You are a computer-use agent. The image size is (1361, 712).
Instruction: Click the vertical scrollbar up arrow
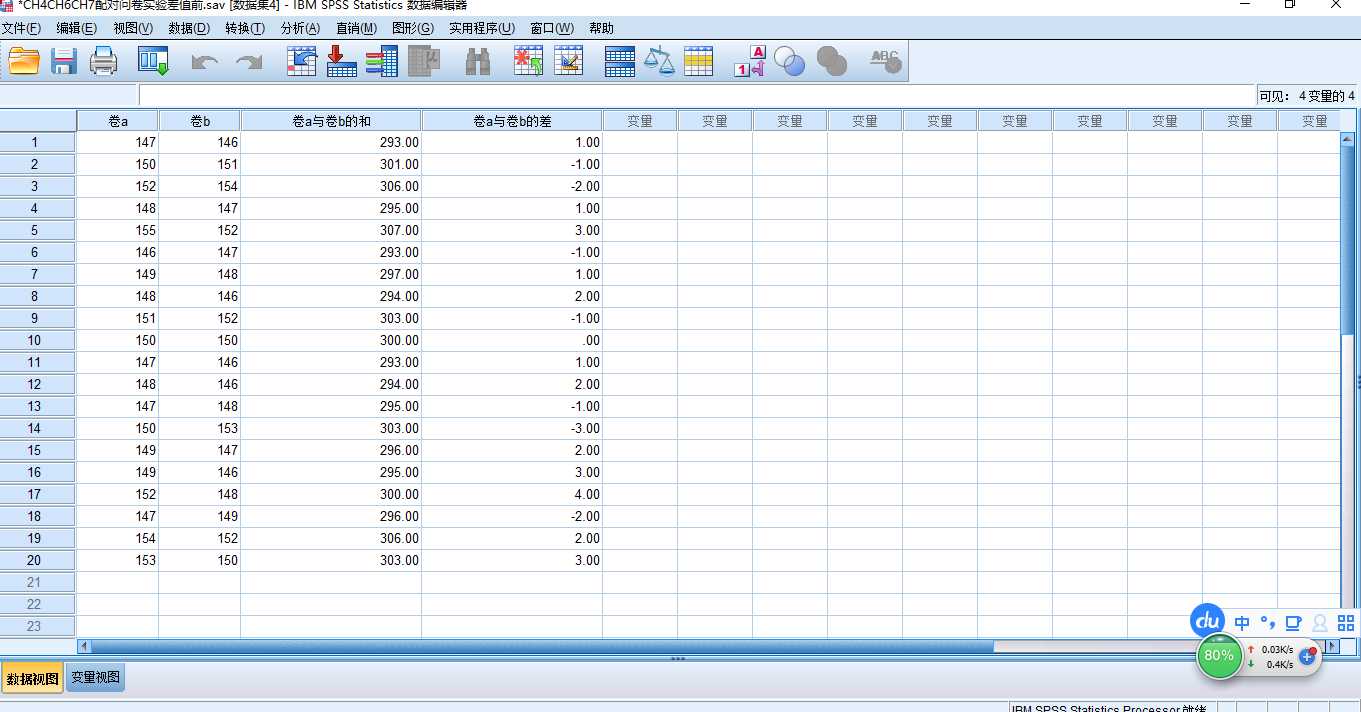(x=1346, y=139)
